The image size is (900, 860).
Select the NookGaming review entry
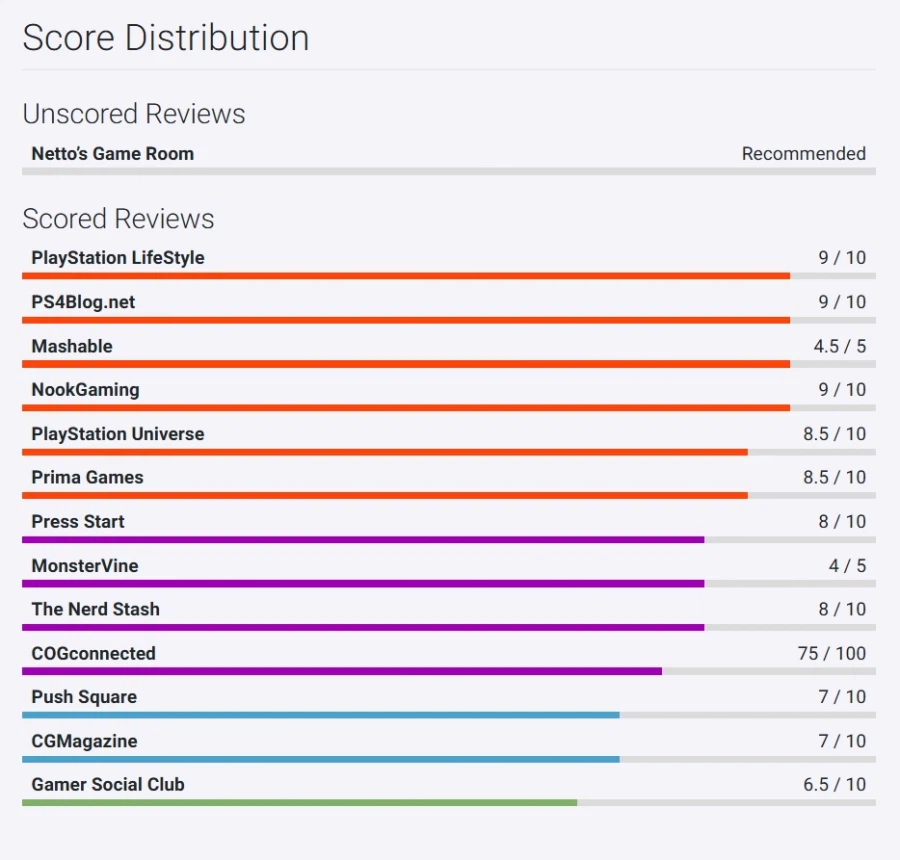pyautogui.click(x=85, y=390)
